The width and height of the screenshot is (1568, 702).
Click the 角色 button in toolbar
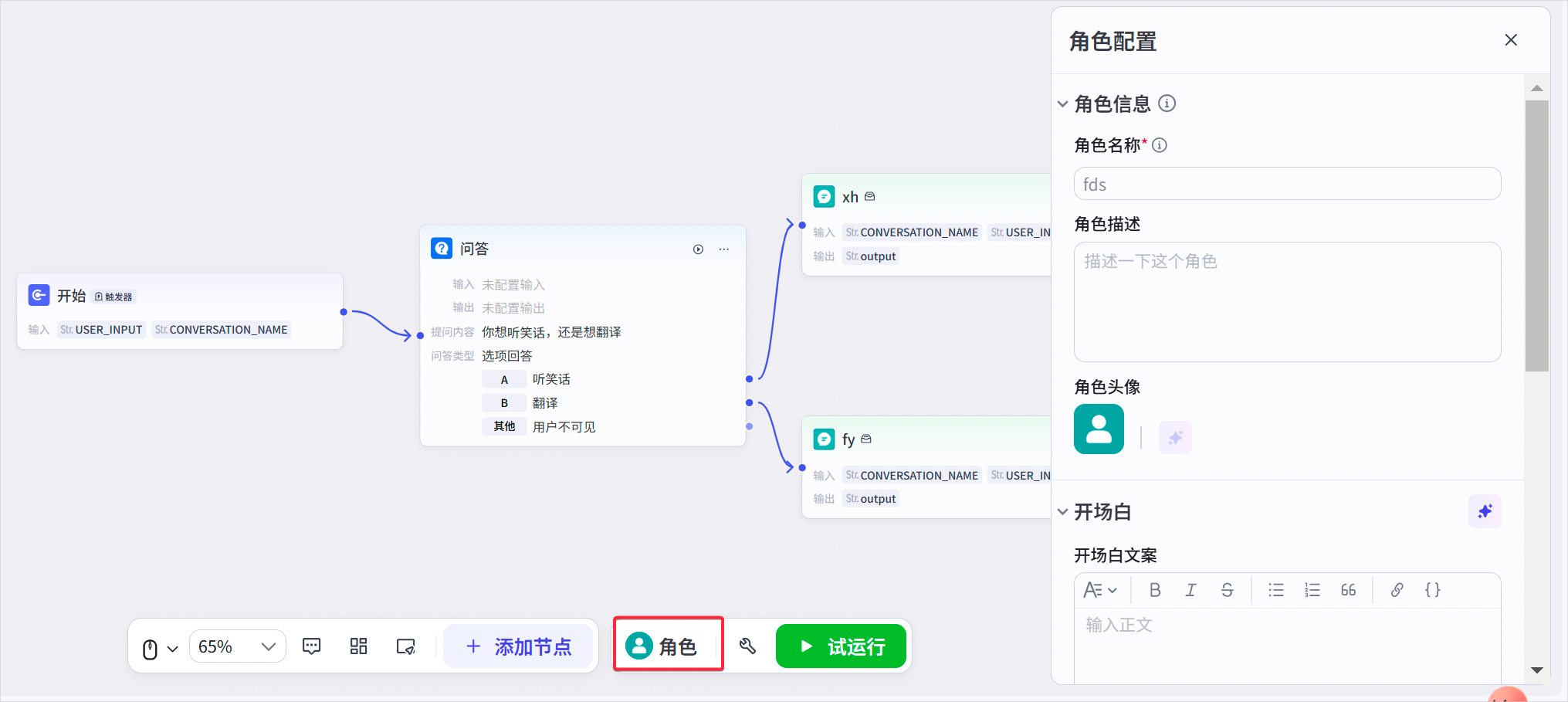pyautogui.click(x=668, y=646)
